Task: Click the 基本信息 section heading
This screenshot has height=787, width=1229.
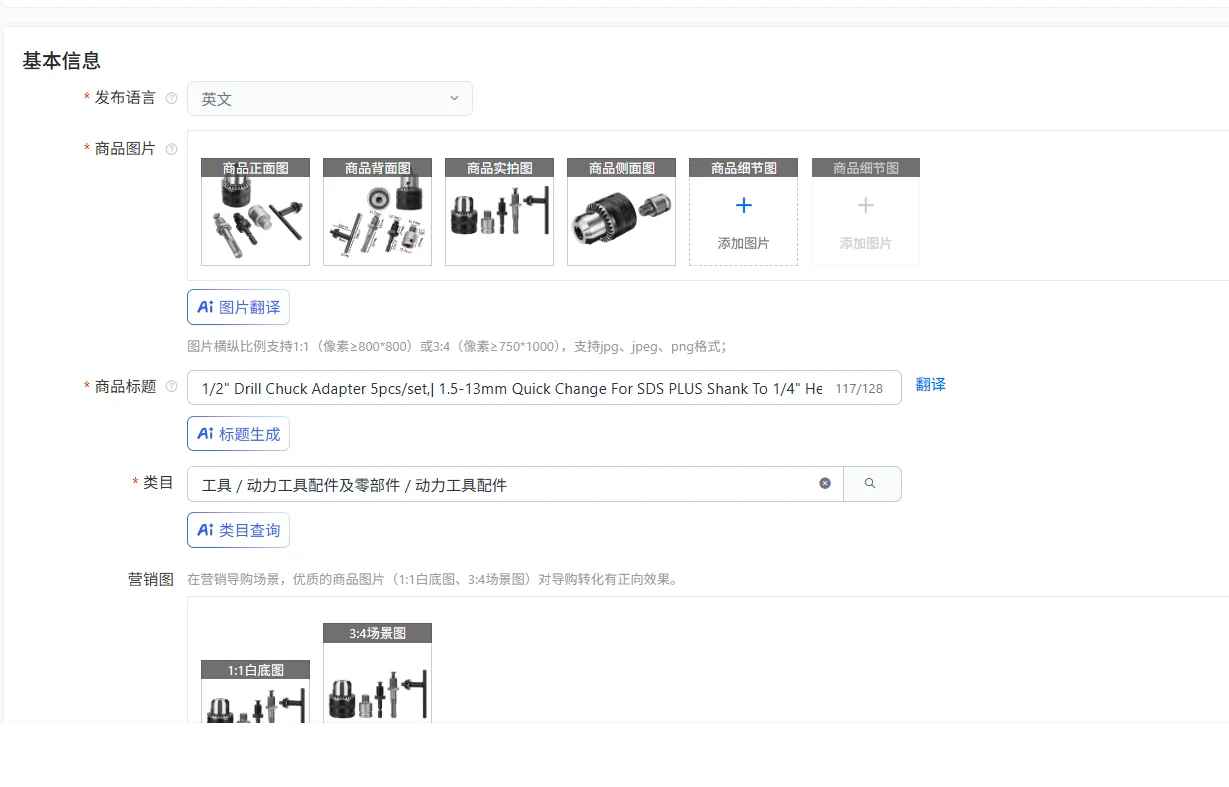Action: click(x=62, y=61)
